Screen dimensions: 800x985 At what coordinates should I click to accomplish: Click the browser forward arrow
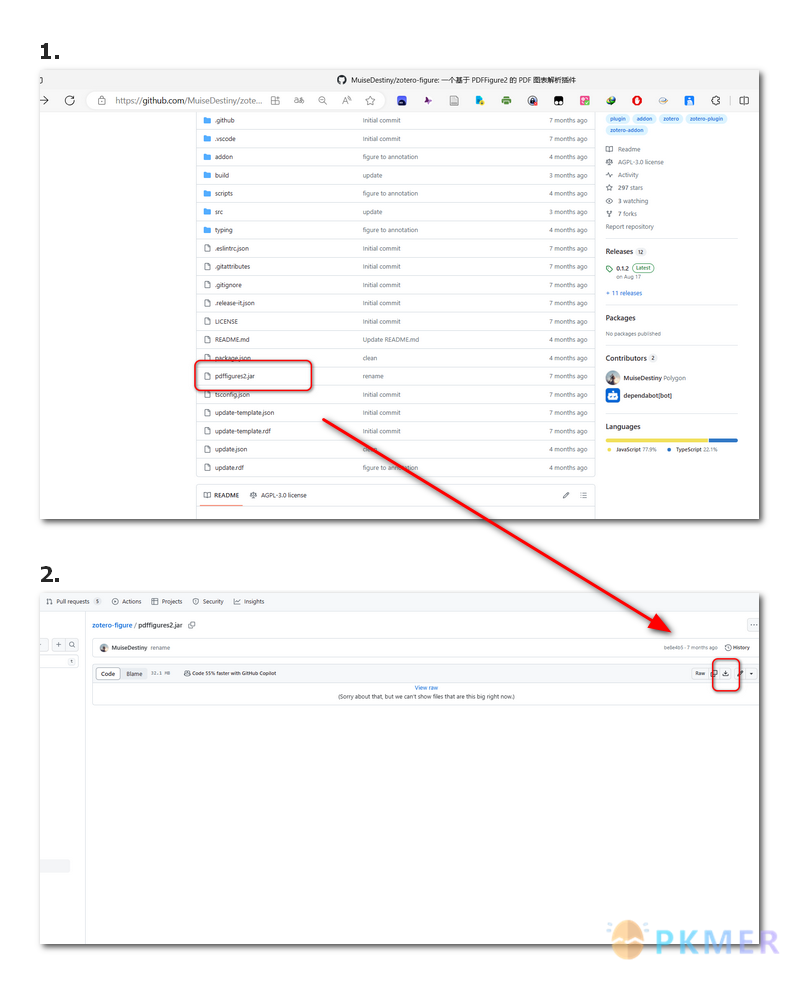coord(44,101)
